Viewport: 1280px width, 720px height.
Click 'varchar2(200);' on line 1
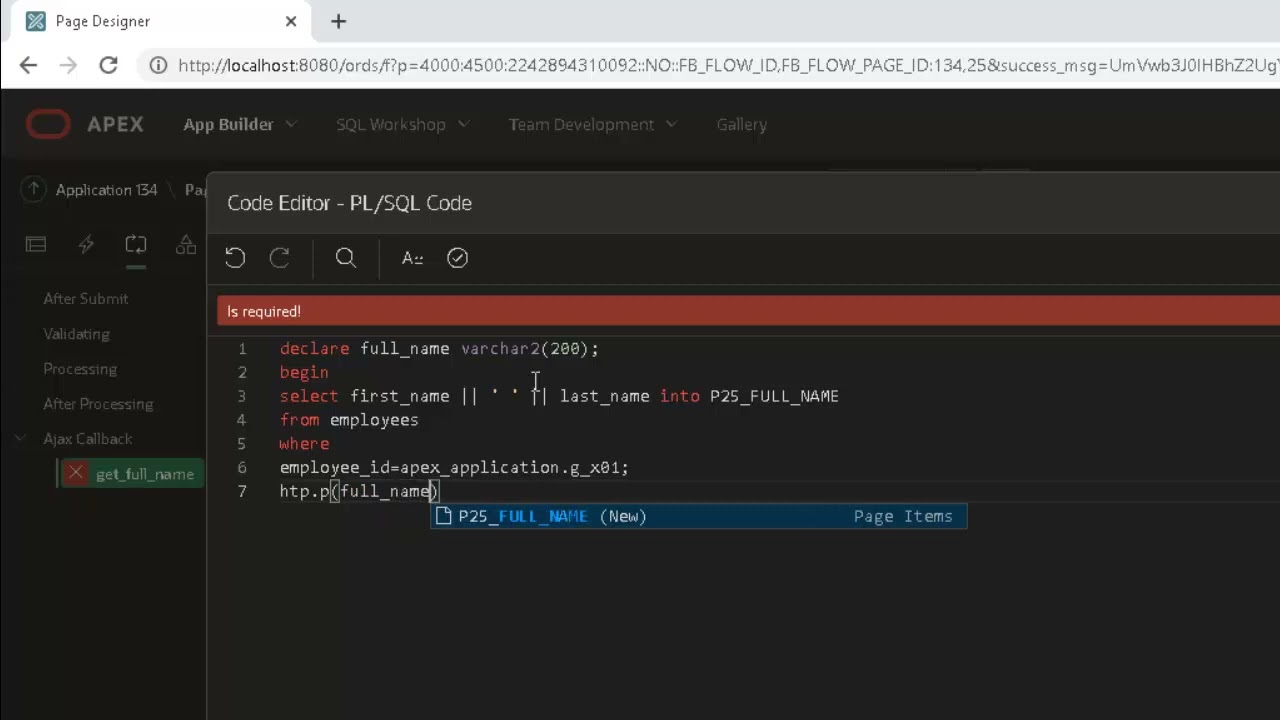pyautogui.click(x=529, y=348)
